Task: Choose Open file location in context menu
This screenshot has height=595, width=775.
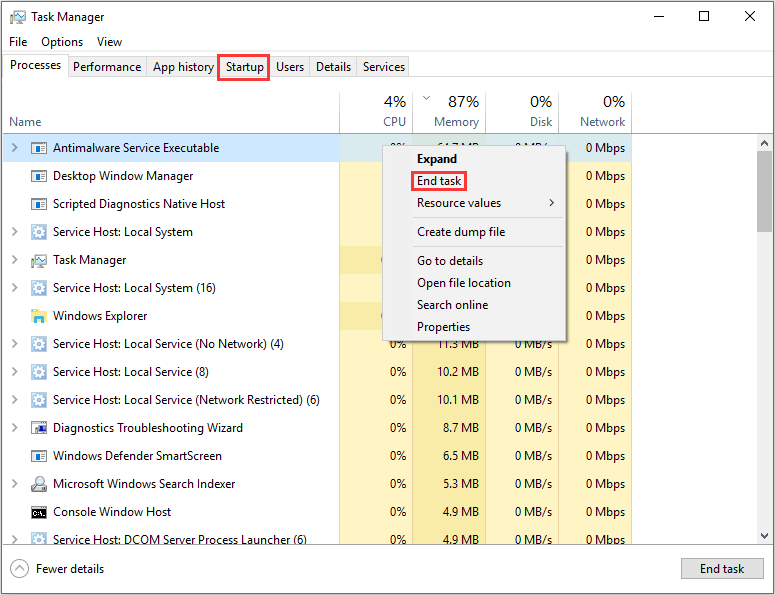Action: point(464,283)
